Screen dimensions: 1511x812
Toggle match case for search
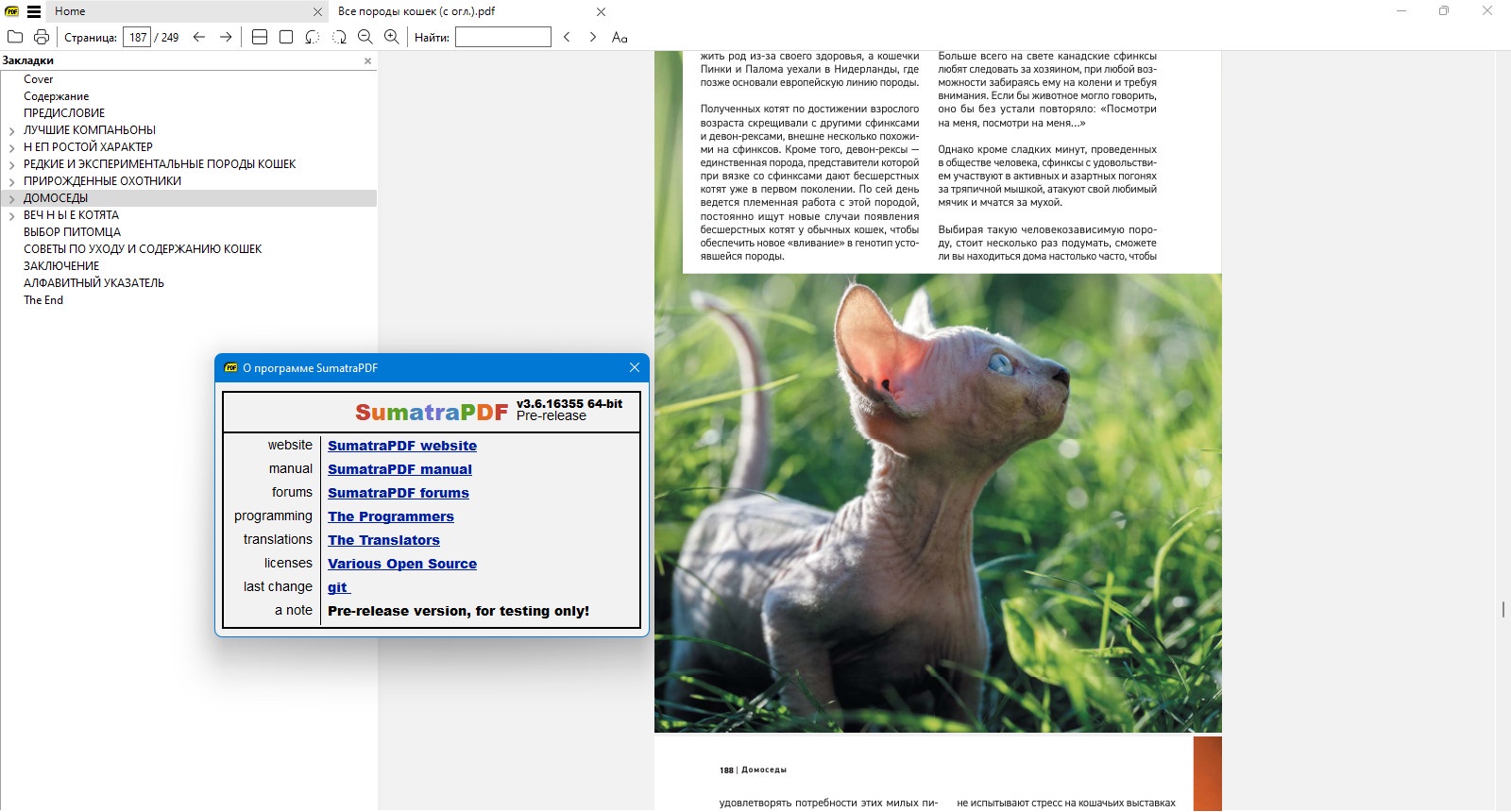click(620, 37)
